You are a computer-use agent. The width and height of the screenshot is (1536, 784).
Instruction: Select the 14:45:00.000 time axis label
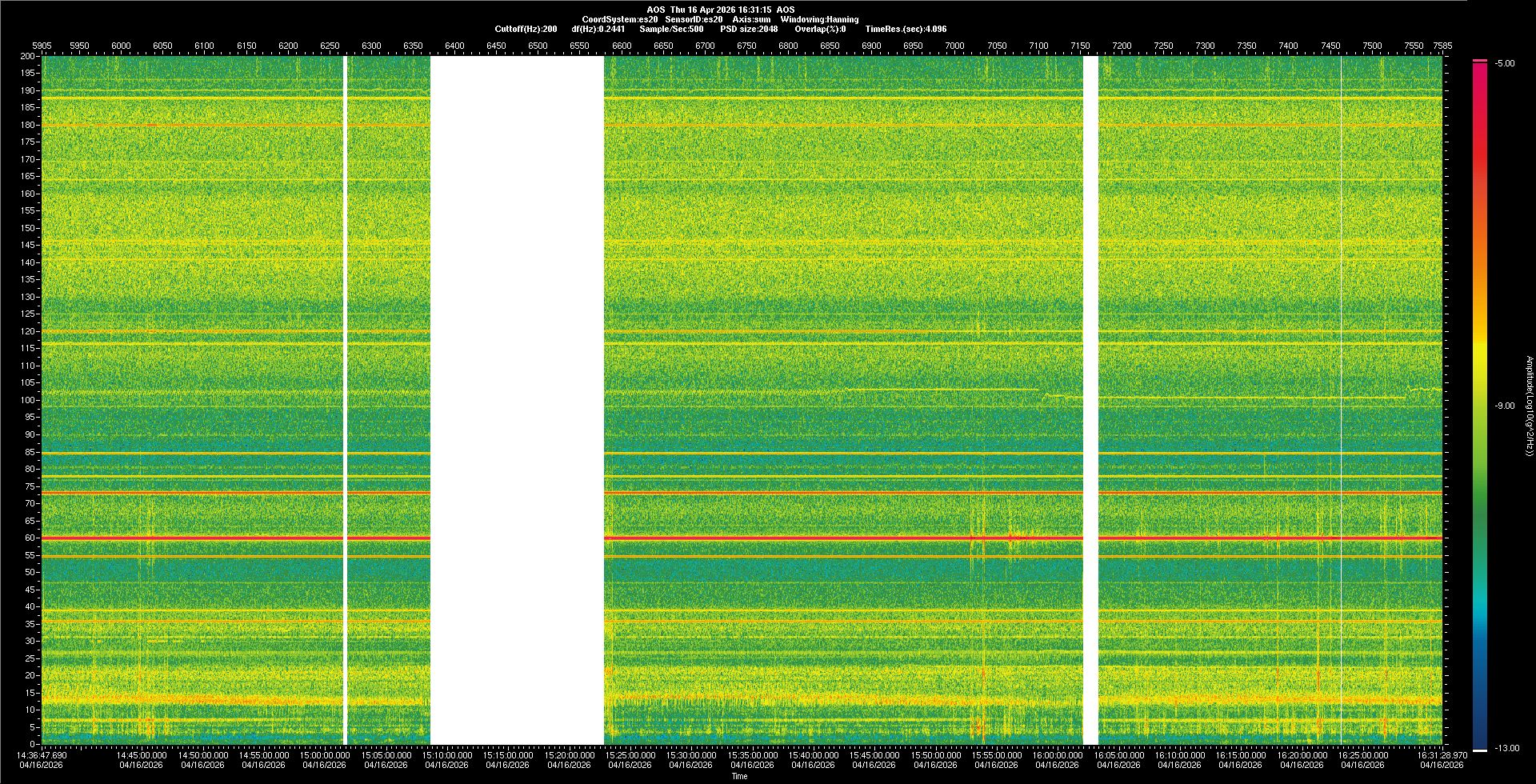(142, 755)
